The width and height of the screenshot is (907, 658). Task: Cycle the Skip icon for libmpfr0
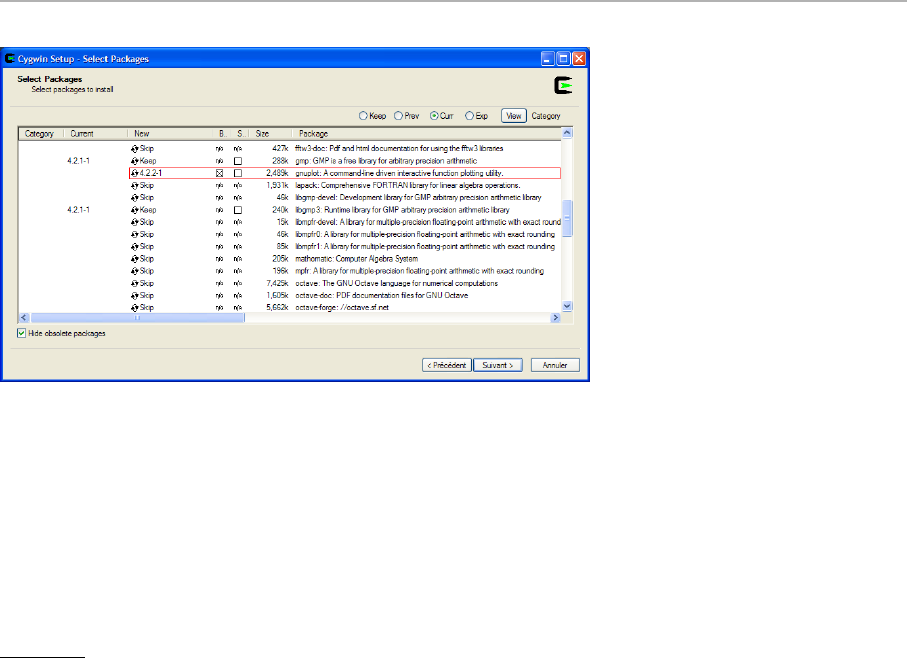134,235
